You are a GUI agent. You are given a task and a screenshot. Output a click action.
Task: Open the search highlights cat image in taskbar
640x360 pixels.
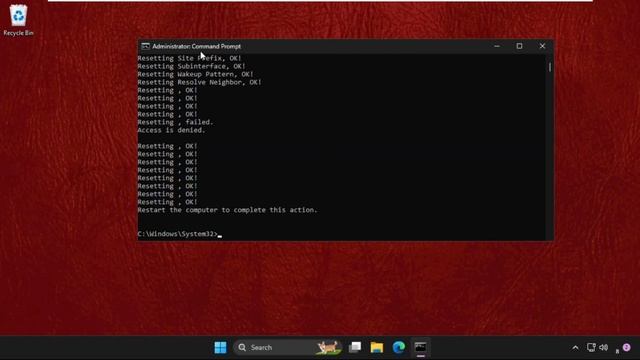point(328,347)
